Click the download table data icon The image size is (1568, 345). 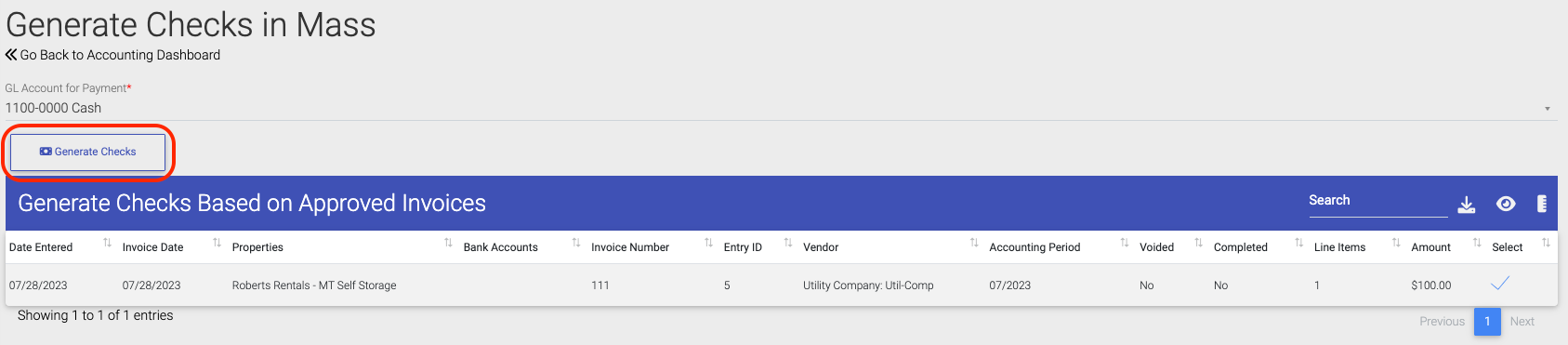(x=1467, y=205)
